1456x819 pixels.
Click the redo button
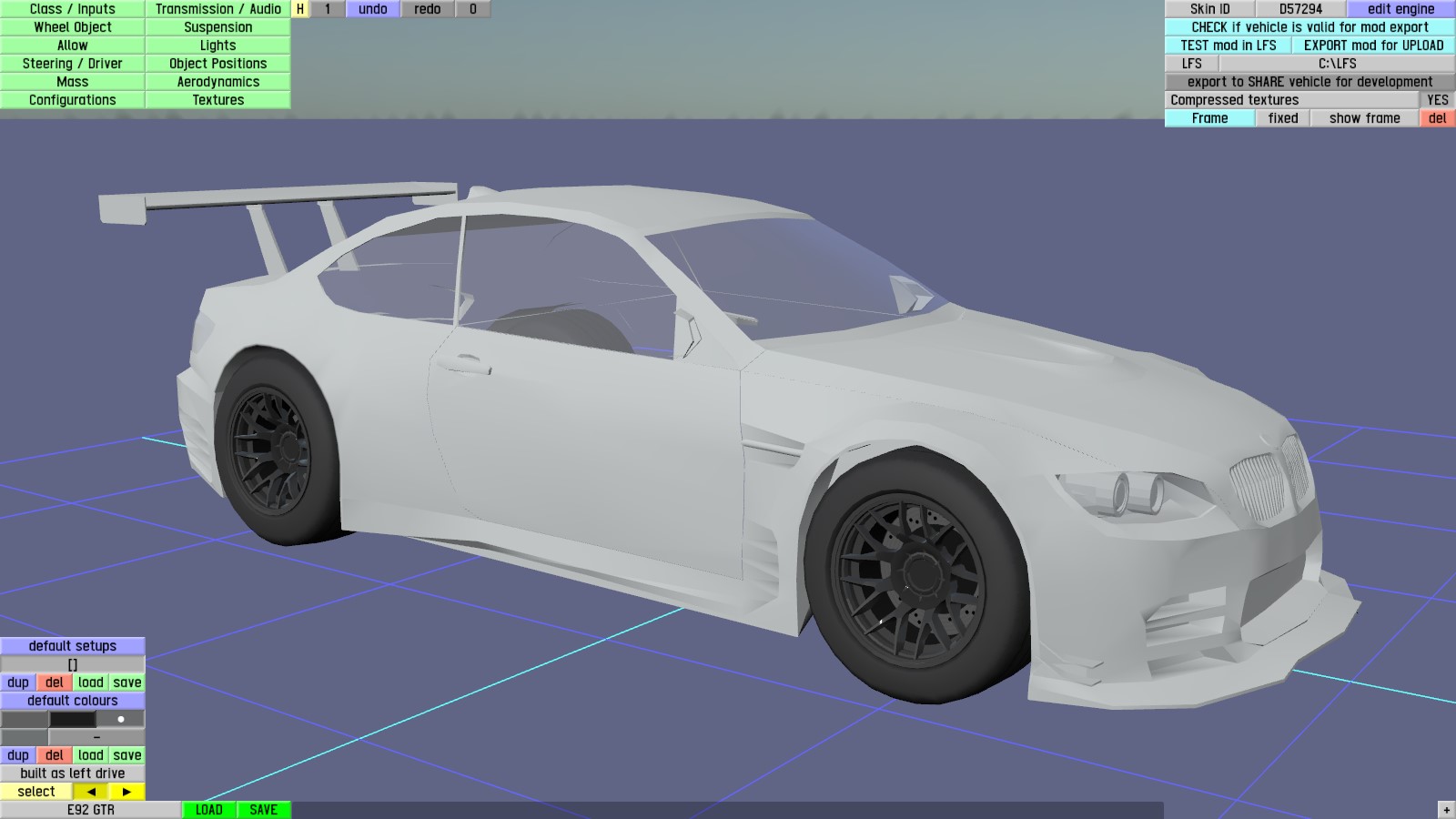coord(428,9)
